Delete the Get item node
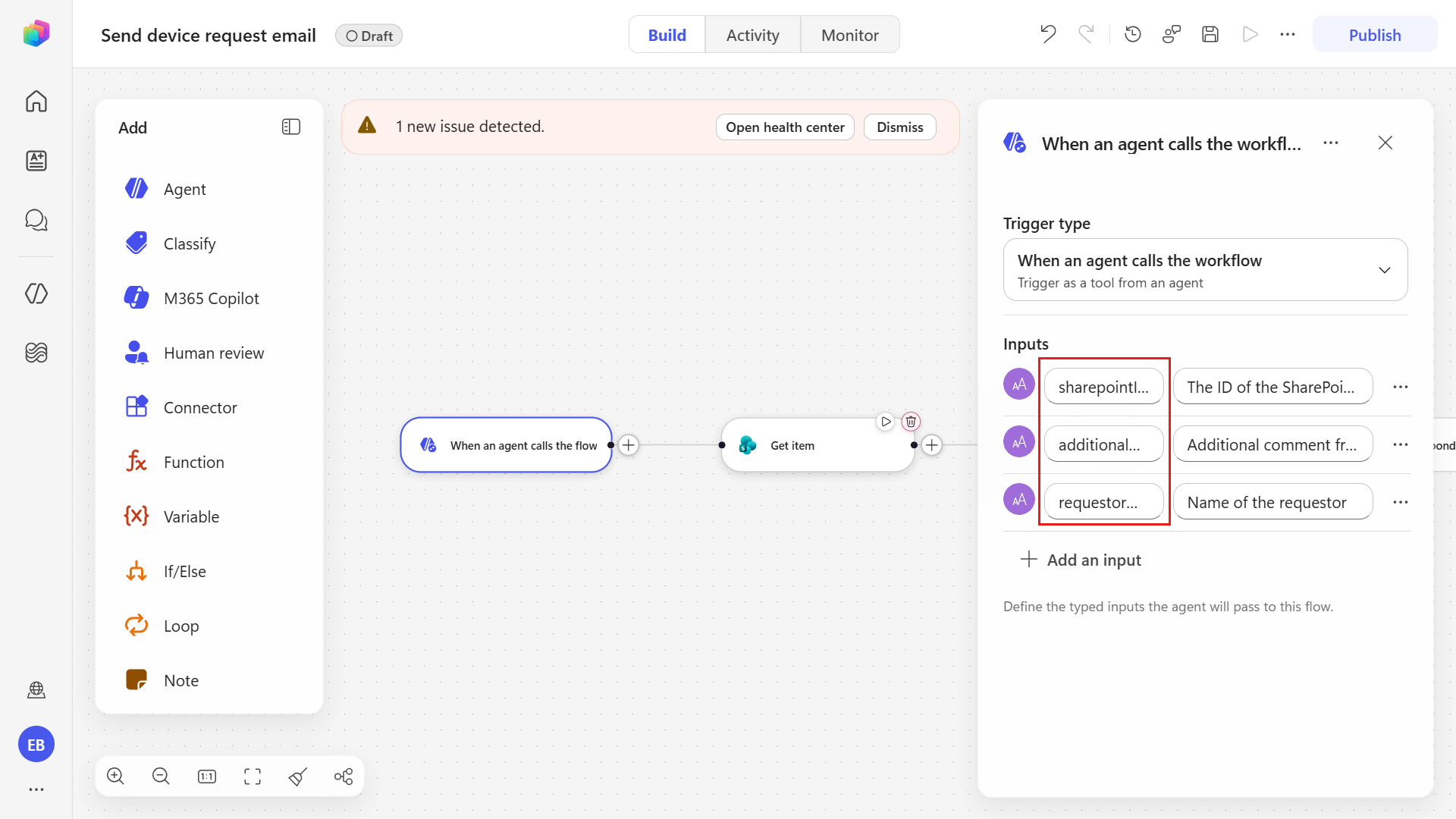The image size is (1456, 819). [x=911, y=422]
